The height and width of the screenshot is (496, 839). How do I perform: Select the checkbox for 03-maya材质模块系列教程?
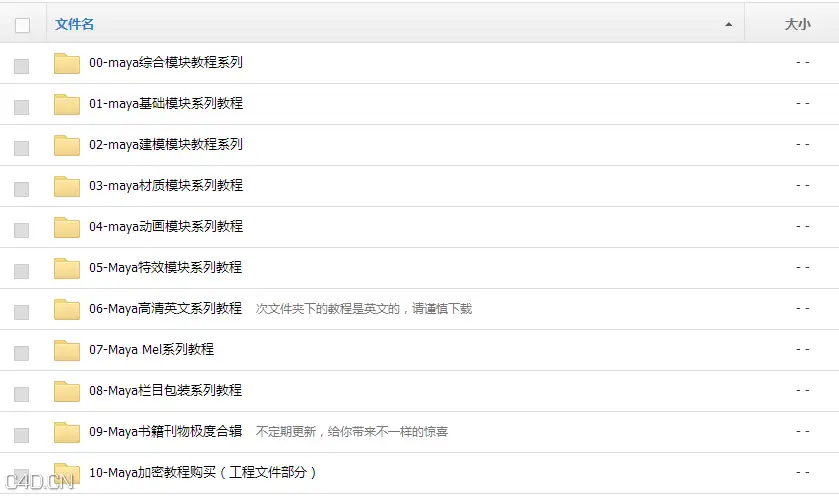21,189
